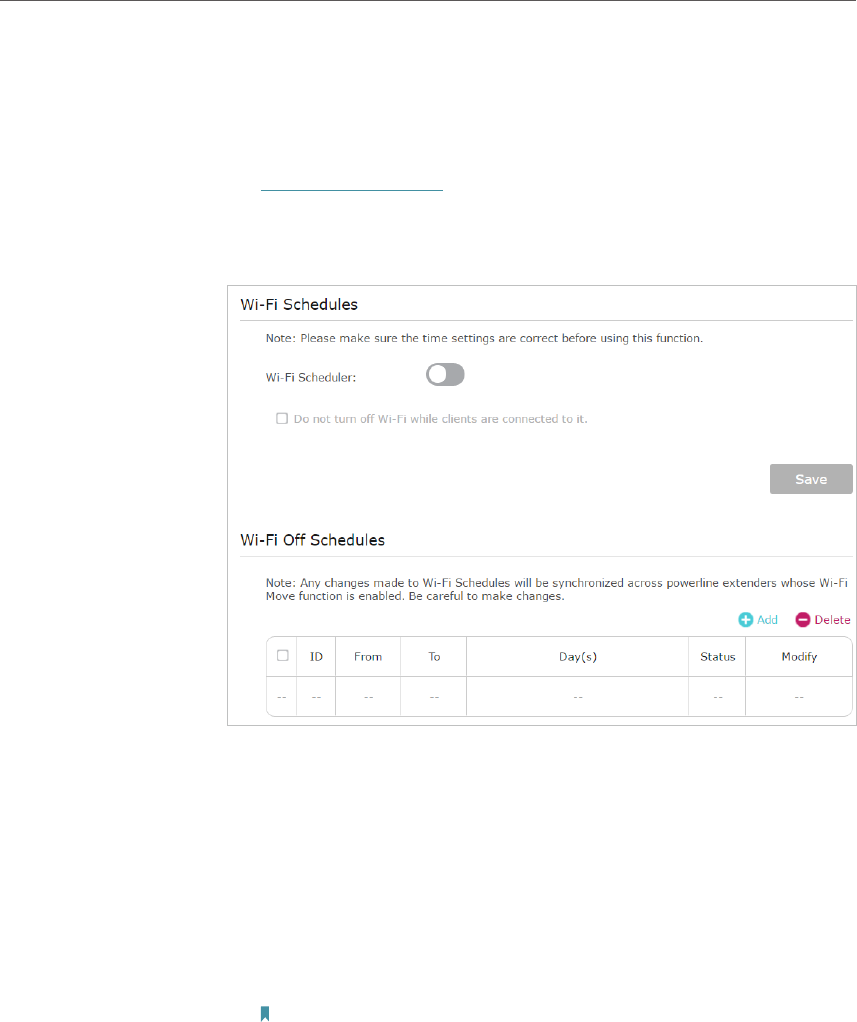Click the empty Modify cell in table row
The width and height of the screenshot is (857, 1022).
click(x=799, y=697)
